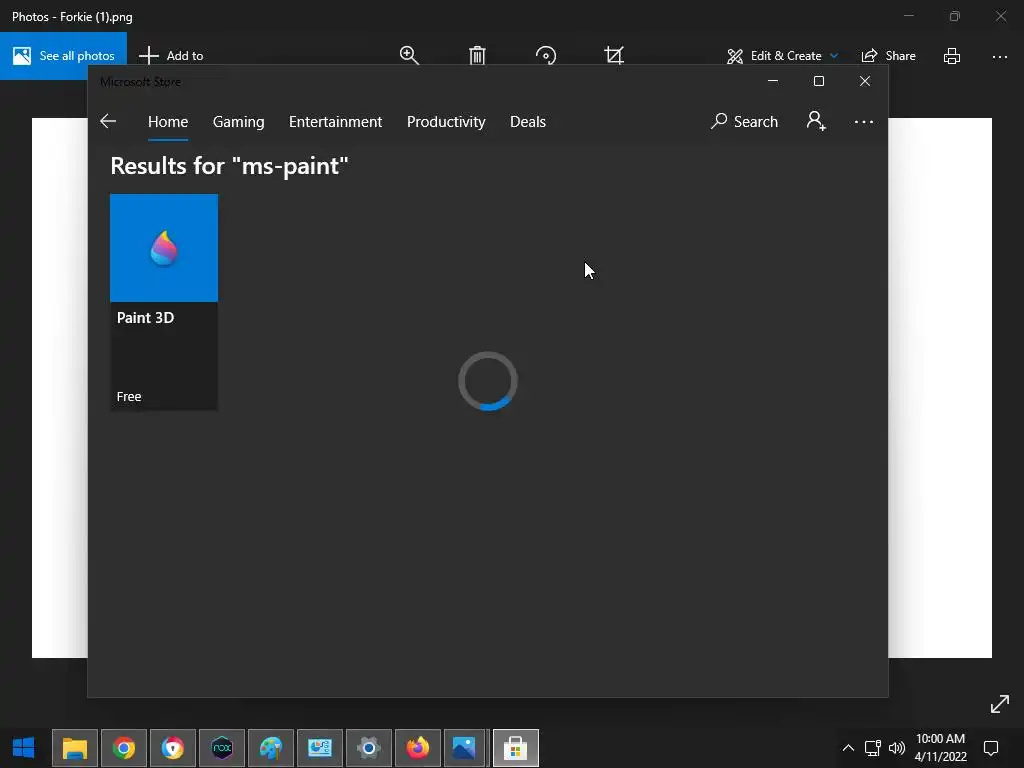The height and width of the screenshot is (768, 1024).
Task: Click the Free price label on Paint 3D
Action: pos(129,396)
